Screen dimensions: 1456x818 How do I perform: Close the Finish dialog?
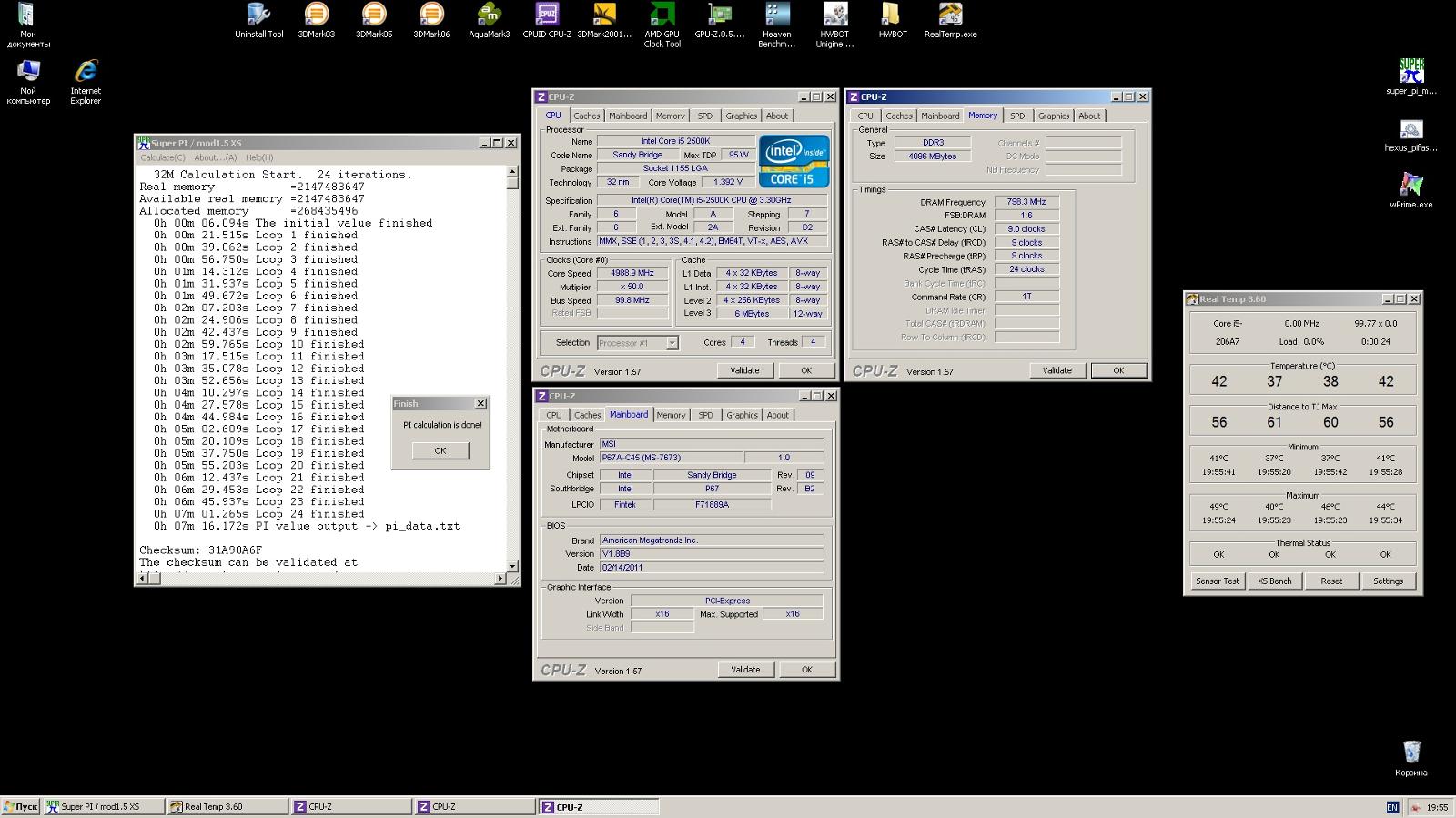tap(480, 403)
